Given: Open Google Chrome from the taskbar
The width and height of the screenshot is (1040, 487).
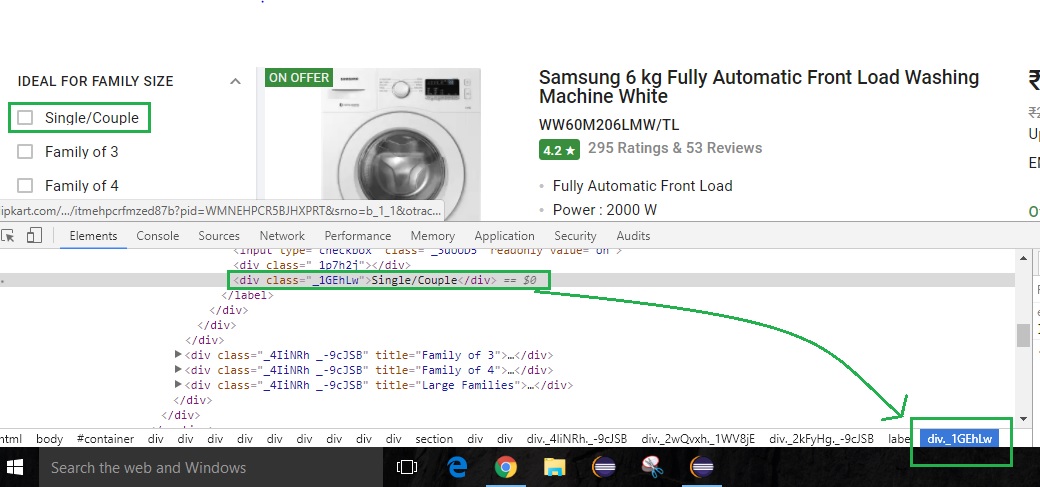Looking at the screenshot, I should pyautogui.click(x=505, y=468).
